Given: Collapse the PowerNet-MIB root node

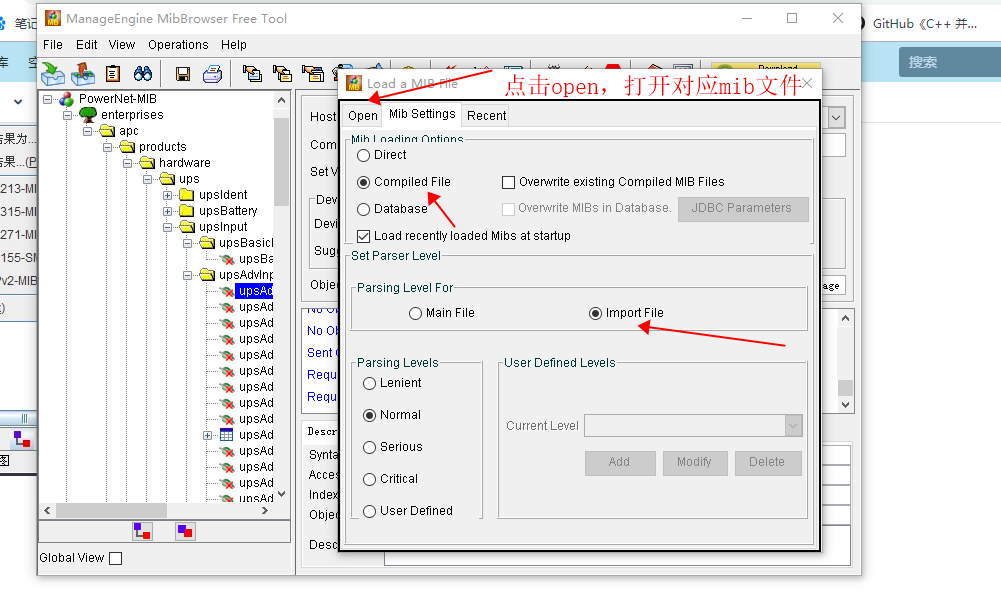Looking at the screenshot, I should tap(47, 99).
